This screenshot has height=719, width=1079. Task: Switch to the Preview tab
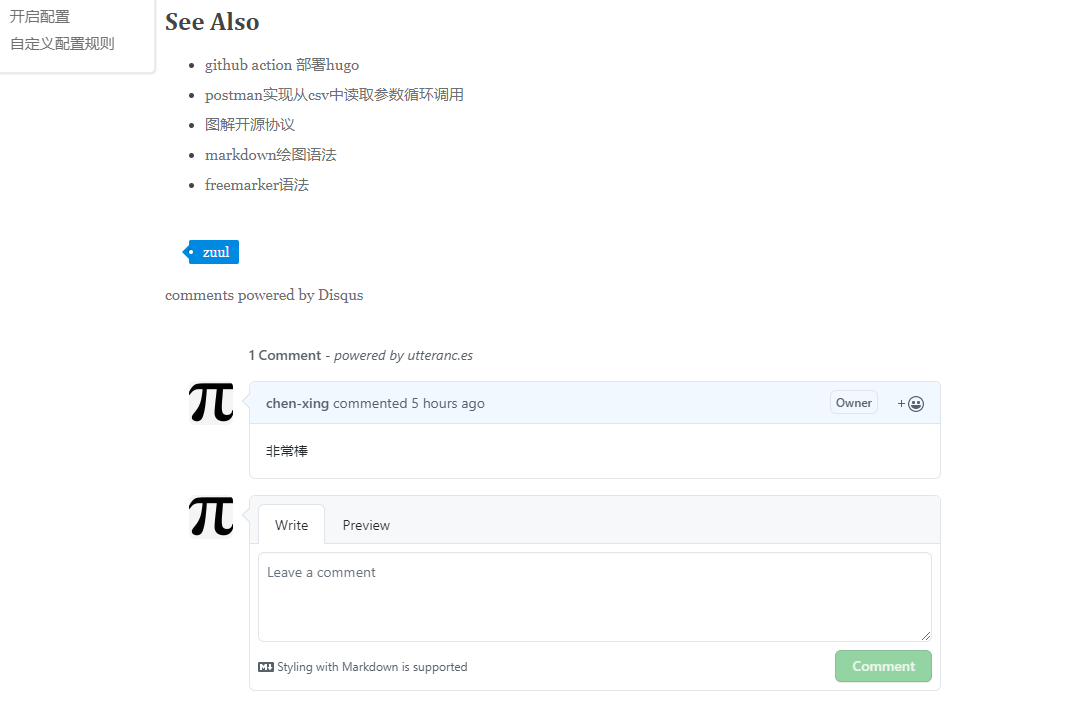point(366,525)
